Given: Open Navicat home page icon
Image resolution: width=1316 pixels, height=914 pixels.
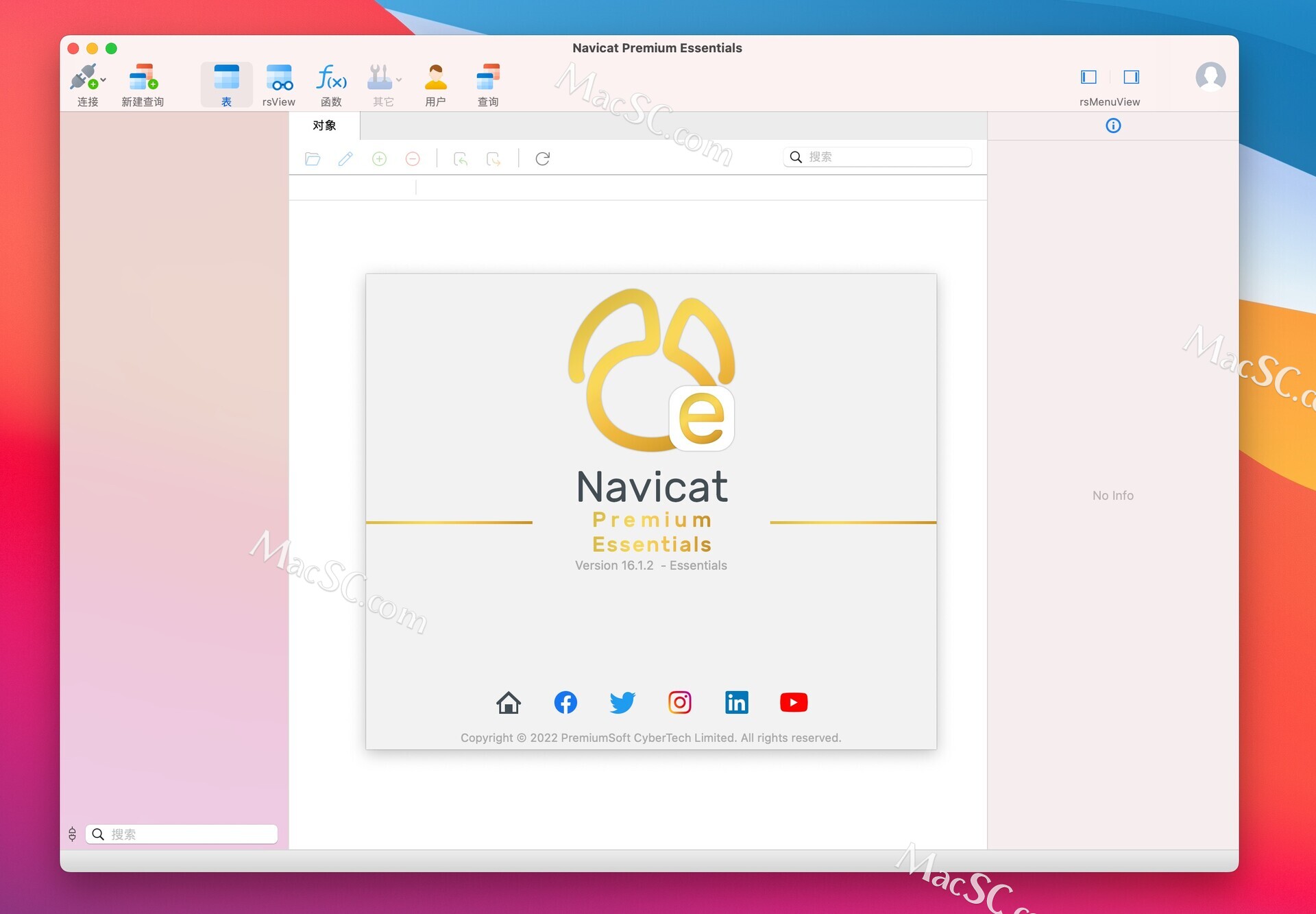Looking at the screenshot, I should (509, 702).
